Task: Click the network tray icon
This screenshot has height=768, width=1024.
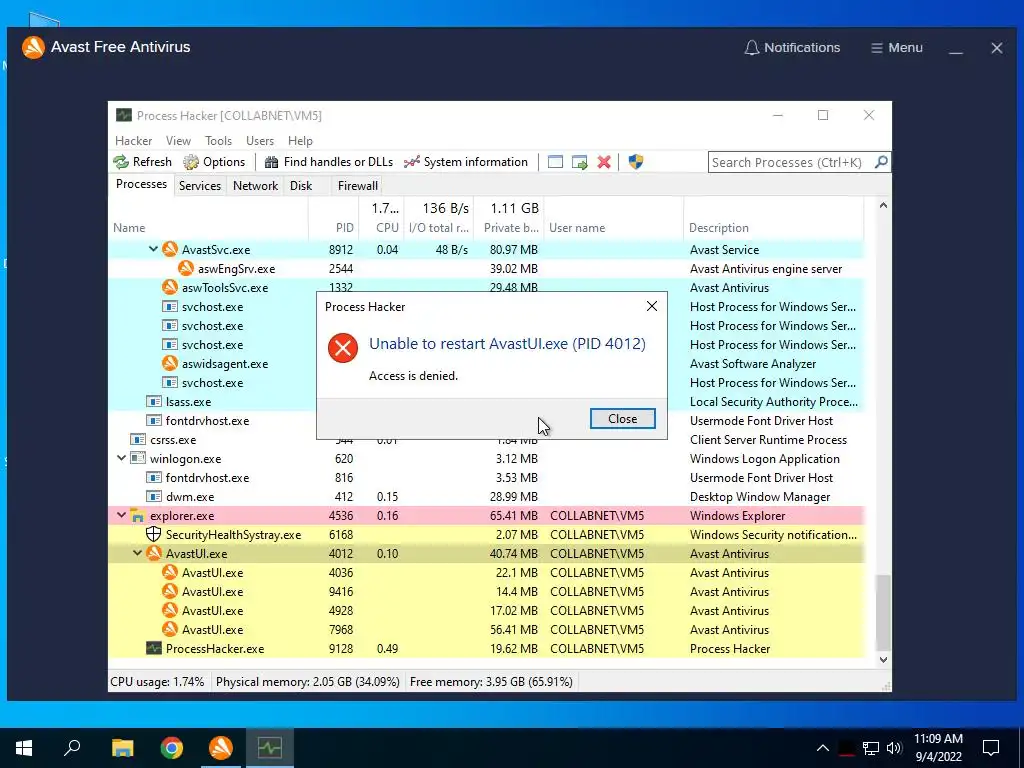Action: pyautogui.click(x=871, y=748)
